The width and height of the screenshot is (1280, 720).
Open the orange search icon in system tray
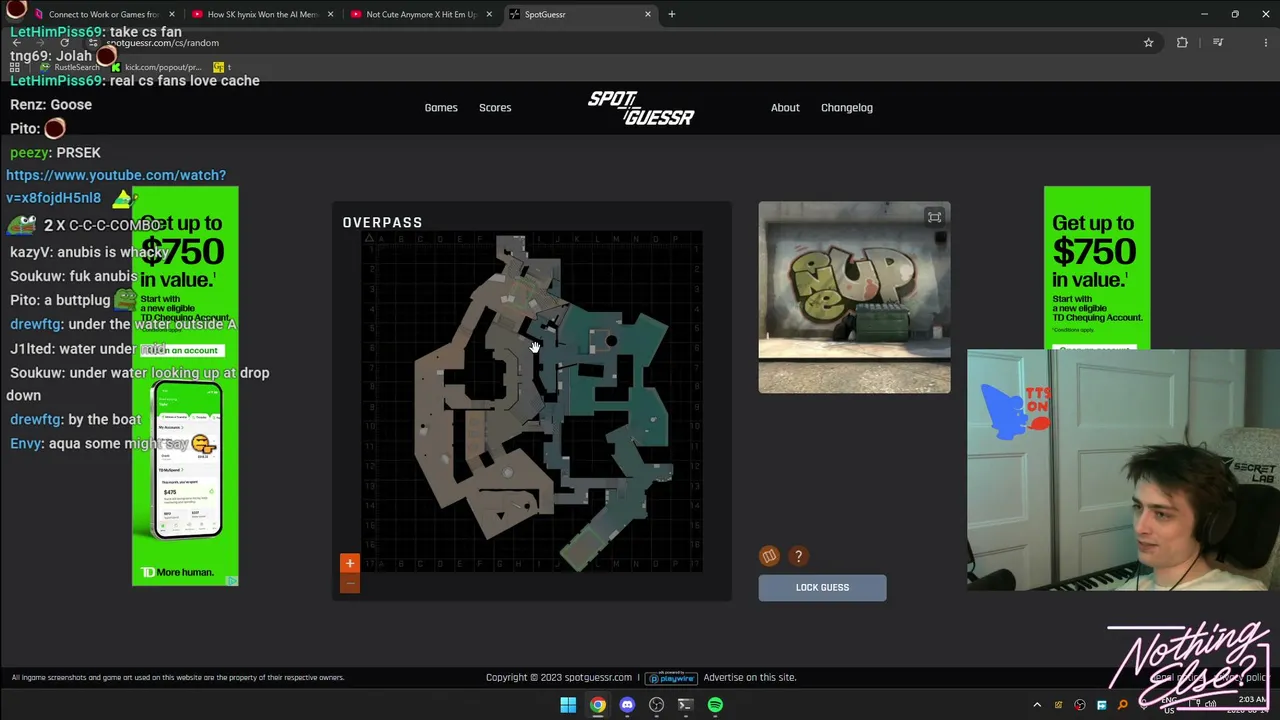point(1122,705)
